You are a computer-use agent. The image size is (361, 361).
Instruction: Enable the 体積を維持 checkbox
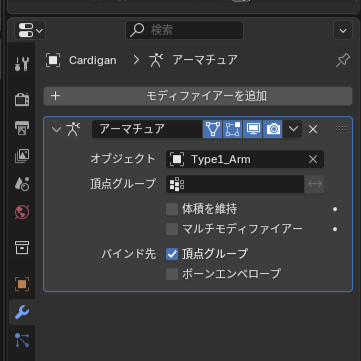[172, 209]
